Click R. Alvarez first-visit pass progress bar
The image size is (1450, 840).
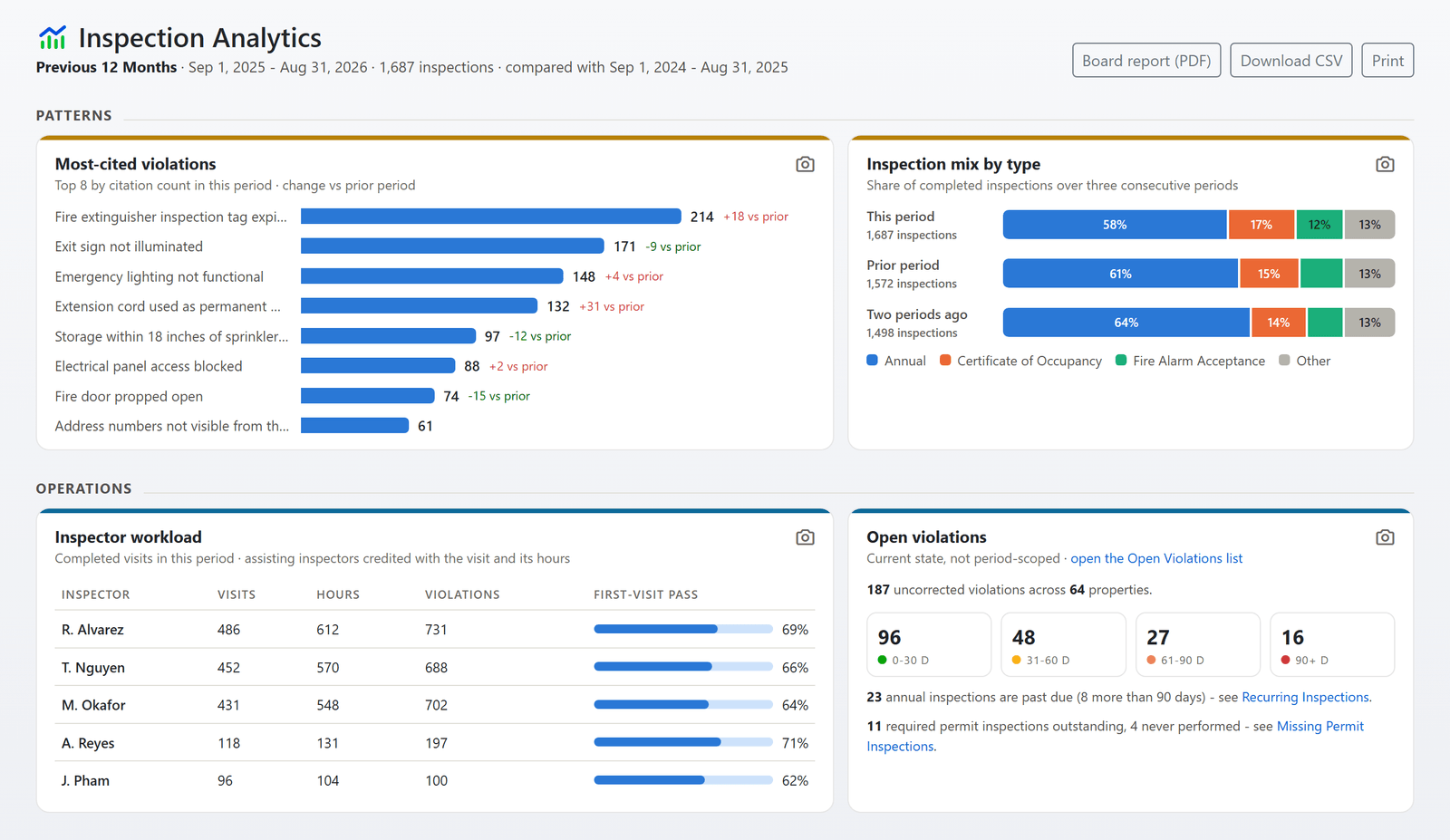tap(683, 629)
